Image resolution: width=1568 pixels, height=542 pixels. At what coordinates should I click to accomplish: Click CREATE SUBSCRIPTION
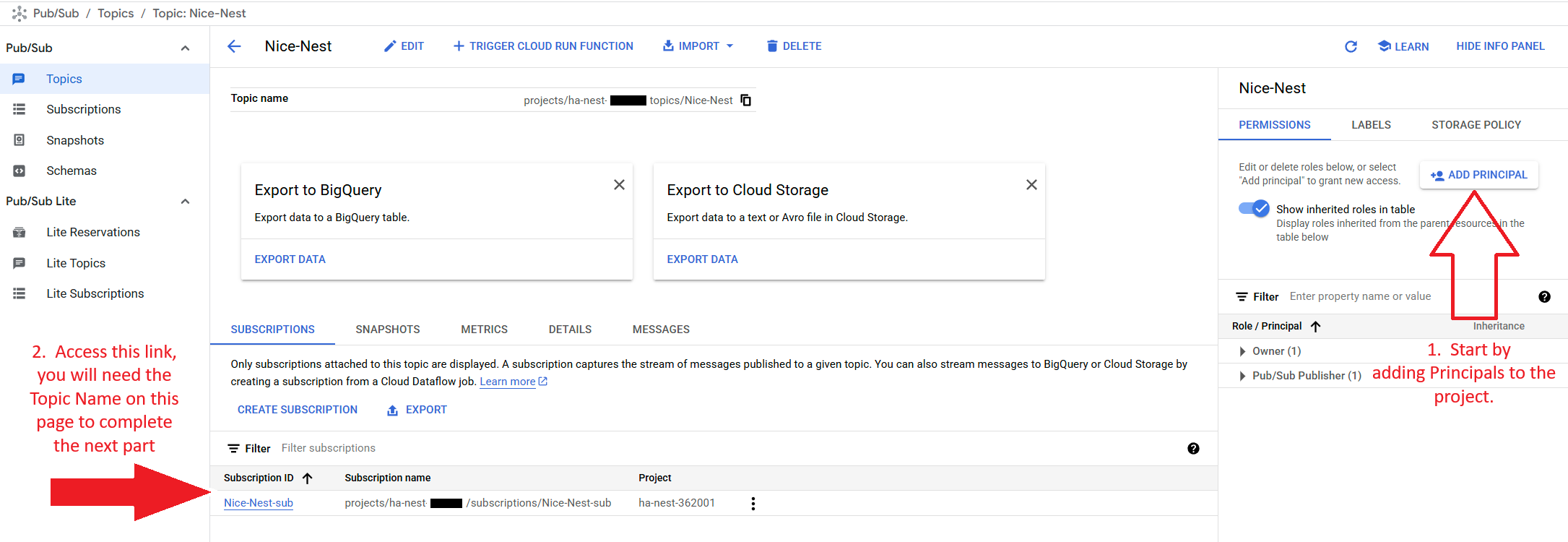pyautogui.click(x=298, y=410)
